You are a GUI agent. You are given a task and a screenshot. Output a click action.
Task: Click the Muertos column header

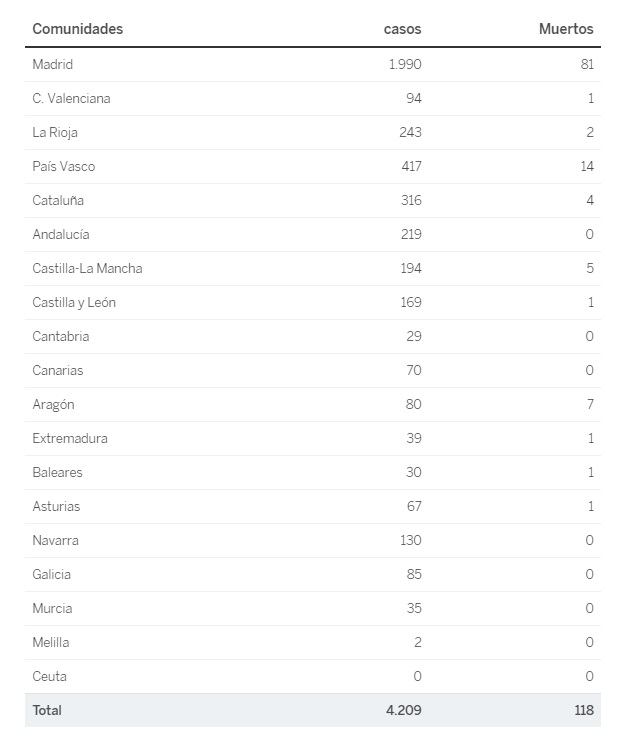pyautogui.click(x=566, y=29)
